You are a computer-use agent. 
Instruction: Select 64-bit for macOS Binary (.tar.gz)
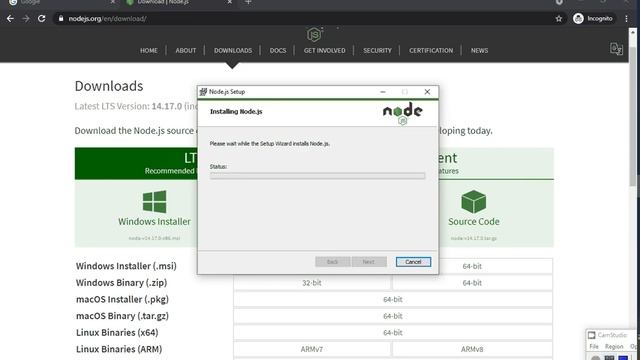click(393, 316)
